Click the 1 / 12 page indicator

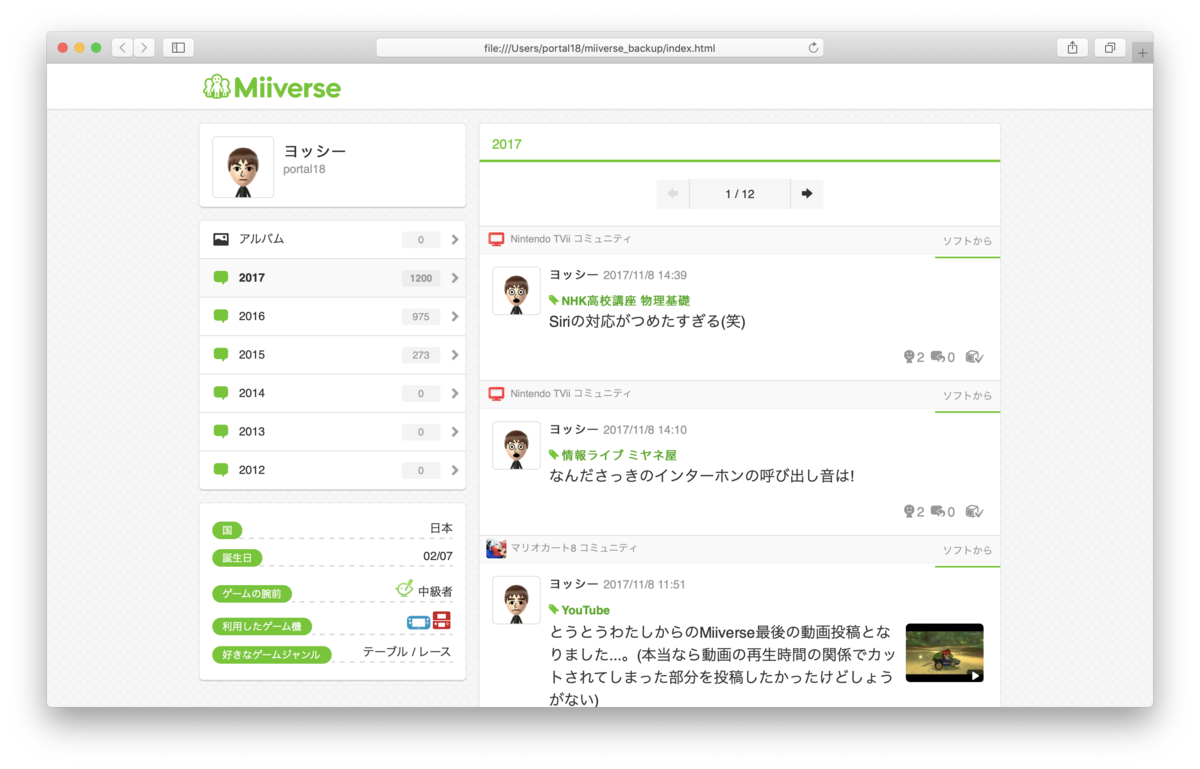[x=740, y=194]
